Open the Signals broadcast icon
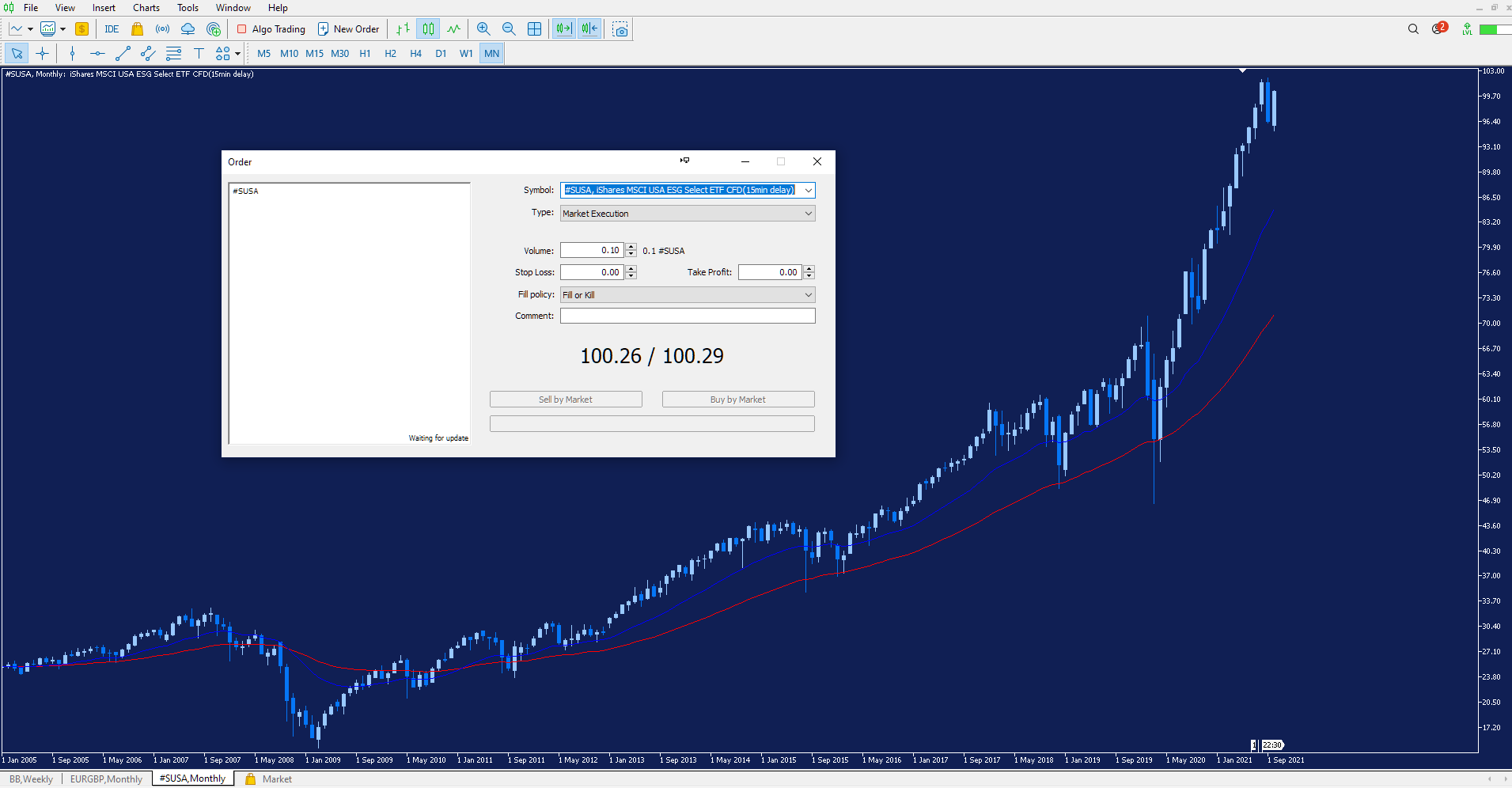Screen dimensions: 1512x788 (x=162, y=29)
